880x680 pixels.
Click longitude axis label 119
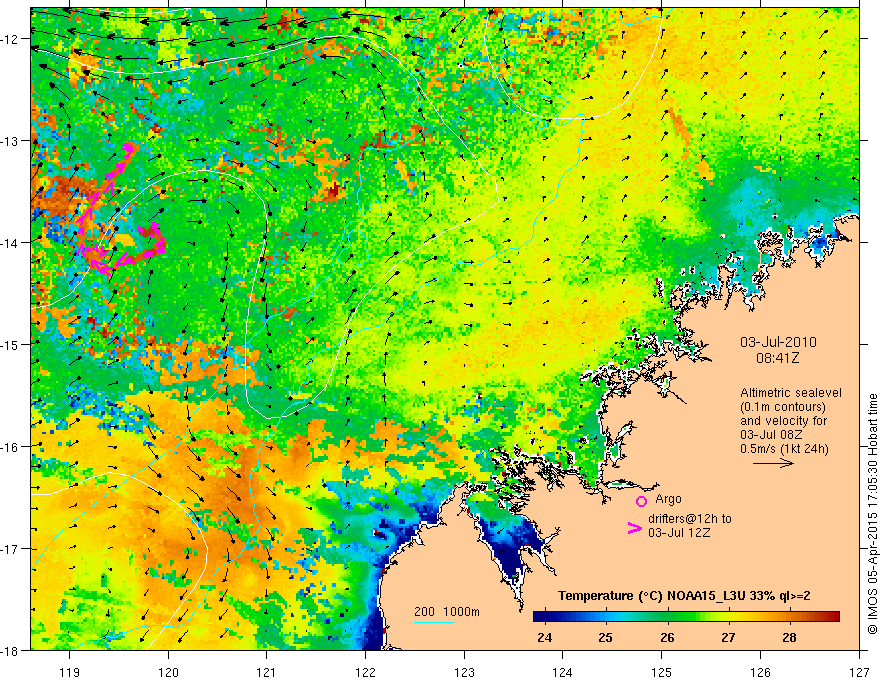click(x=70, y=672)
